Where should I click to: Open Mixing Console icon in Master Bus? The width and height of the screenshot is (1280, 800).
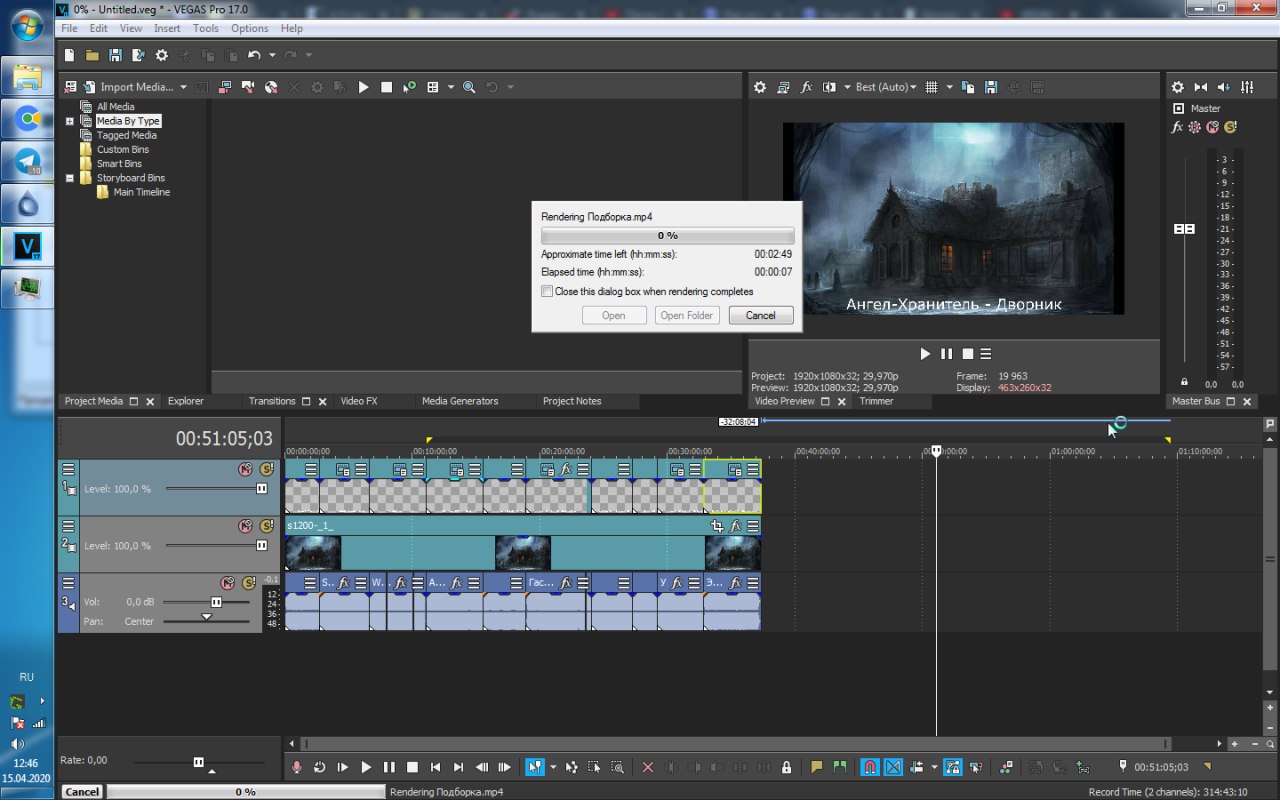click(x=1247, y=87)
